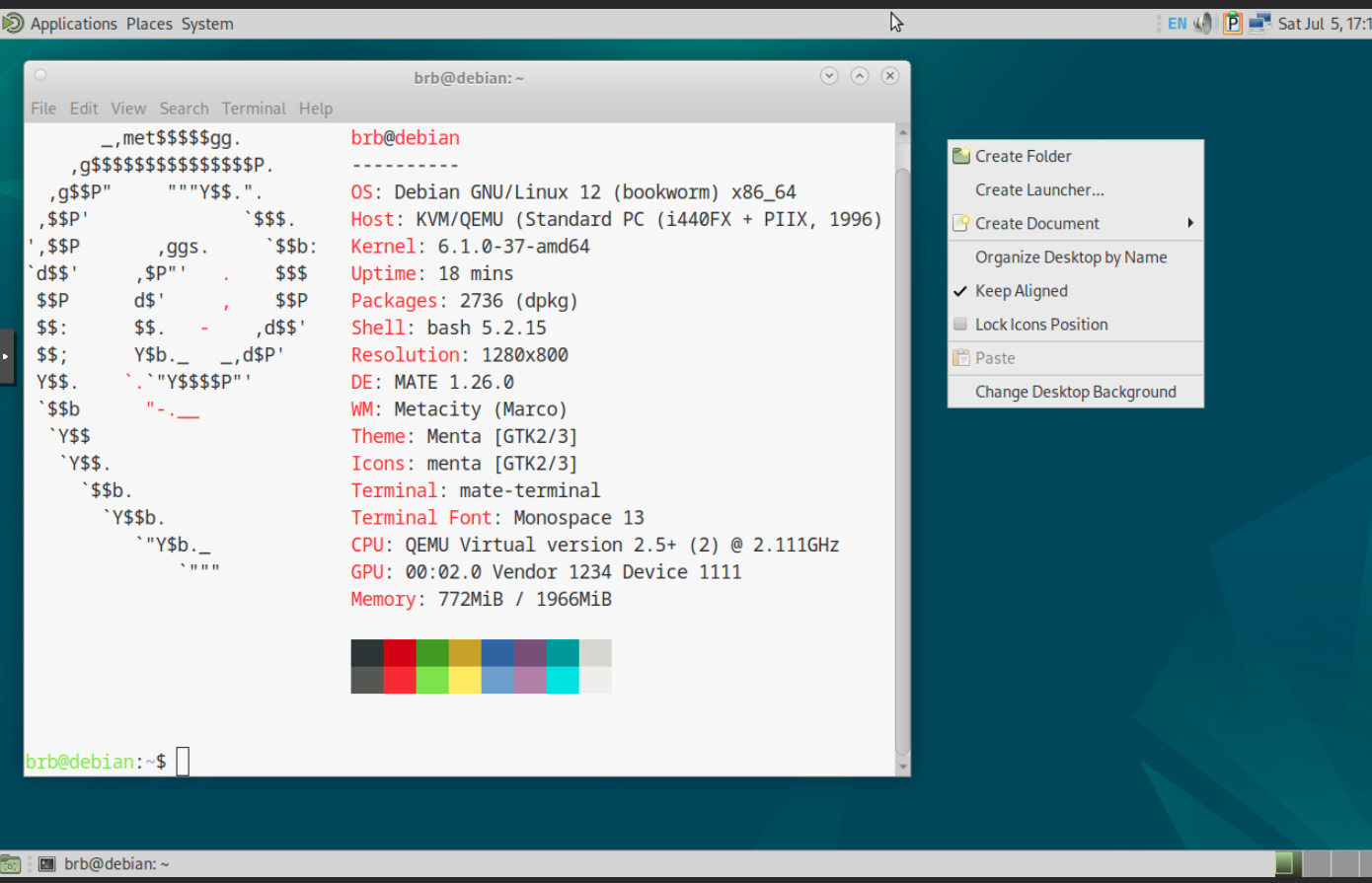Click the MATE logo beside Applications
Screen dimensions: 1372x883
click(x=13, y=24)
